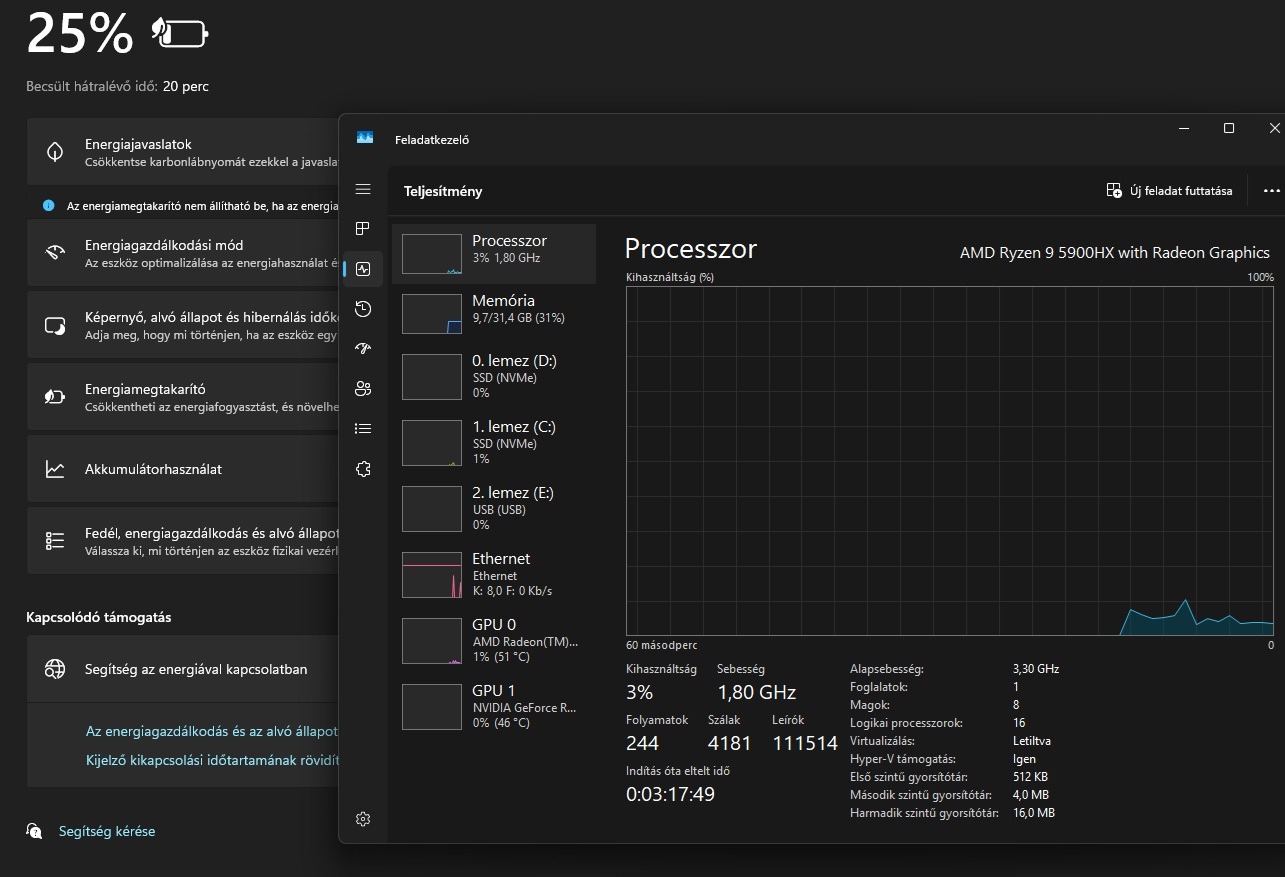Go to the Users page icon

[x=363, y=389]
